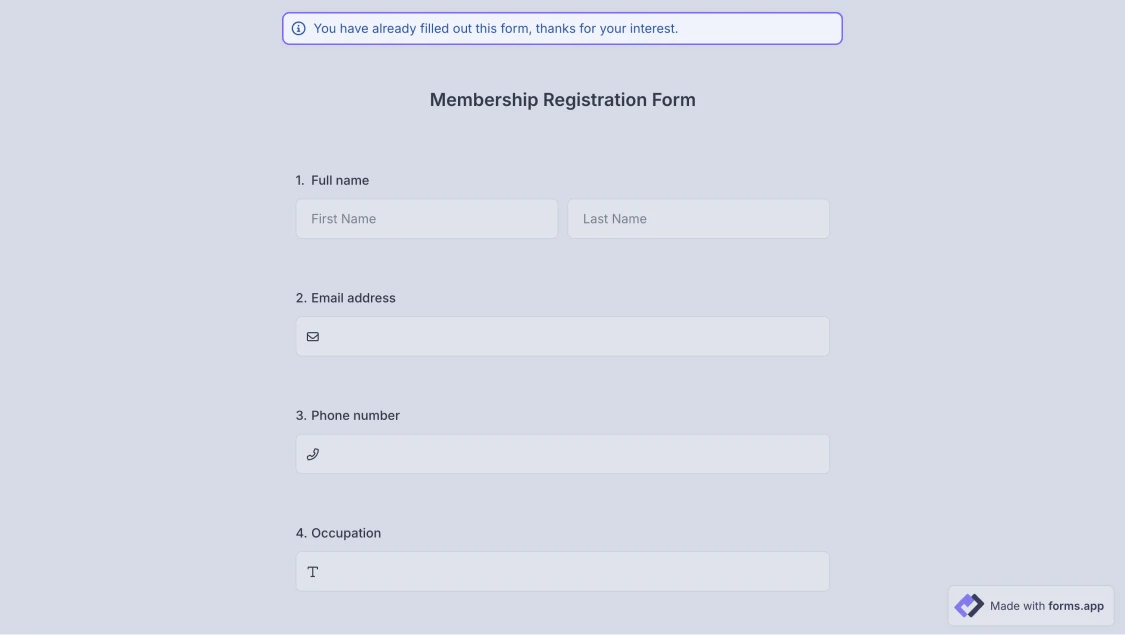This screenshot has width=1125, height=635.
Task: Click the envelope icon in the email field
Action: (x=313, y=337)
